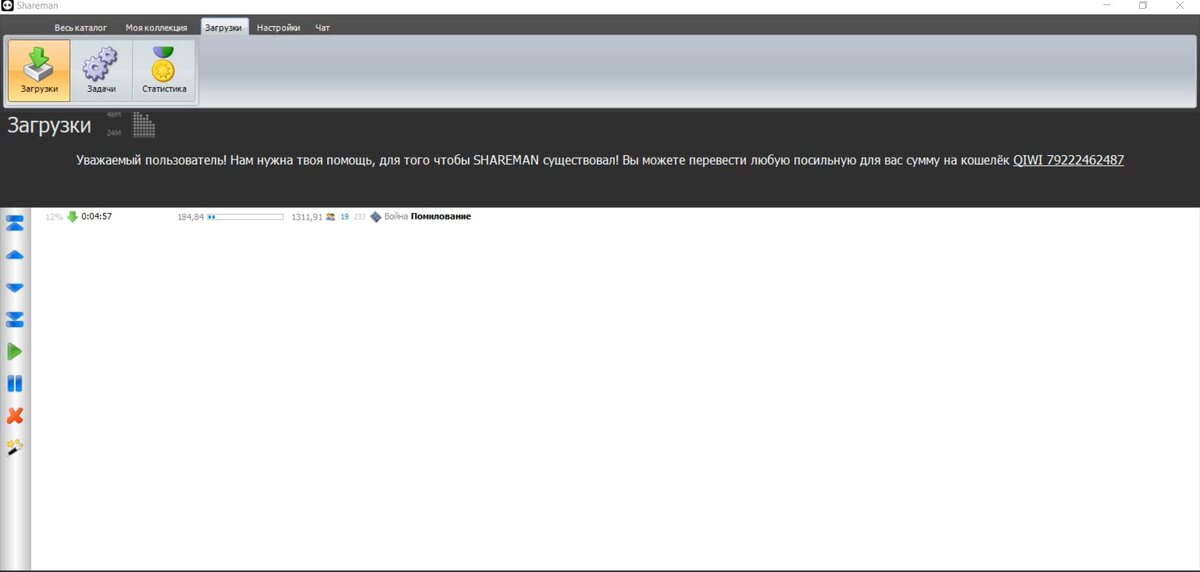Move selected download up one position
1200x572 pixels.
click(x=15, y=255)
